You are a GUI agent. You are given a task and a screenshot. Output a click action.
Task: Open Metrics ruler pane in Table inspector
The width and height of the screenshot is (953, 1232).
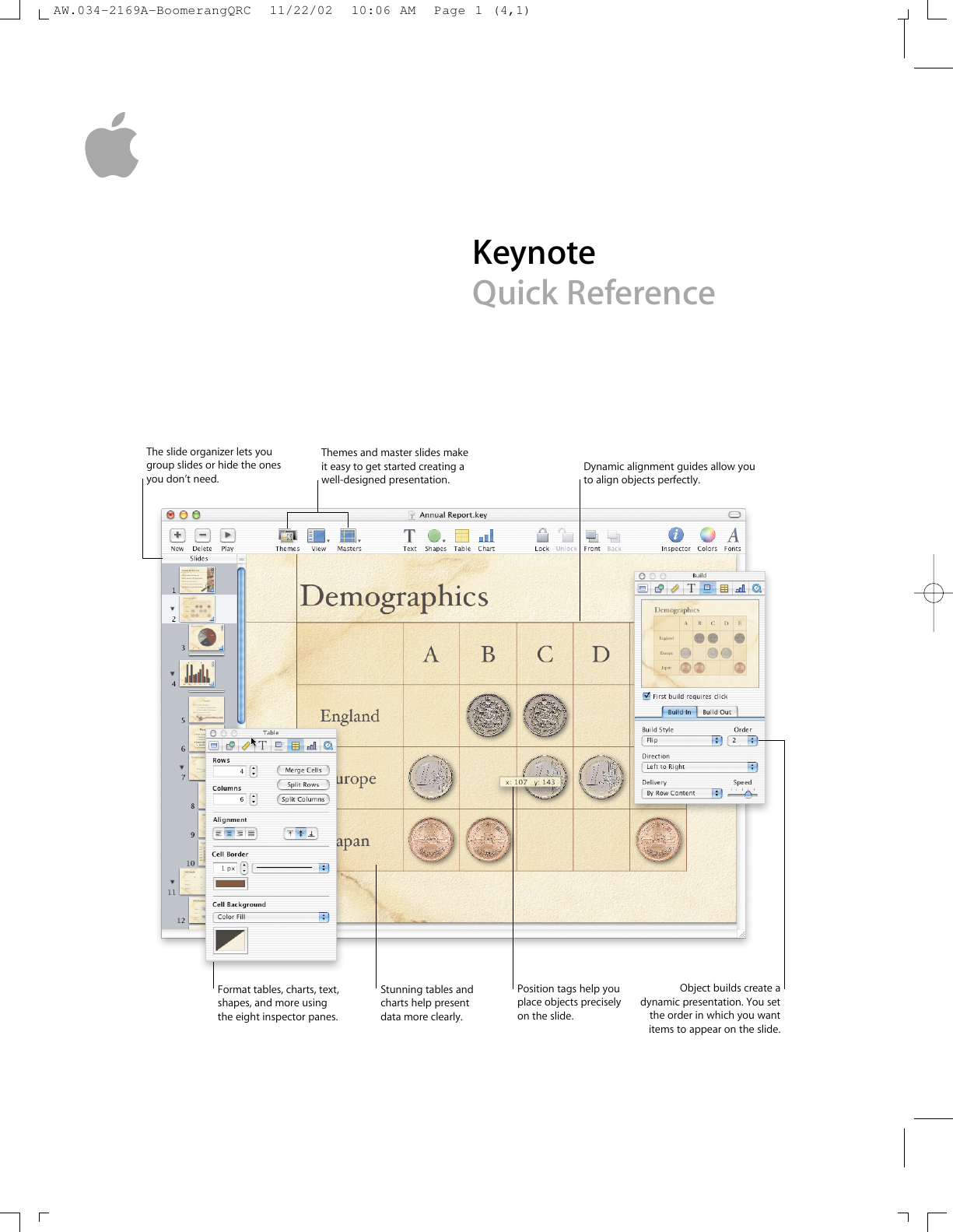tap(247, 746)
